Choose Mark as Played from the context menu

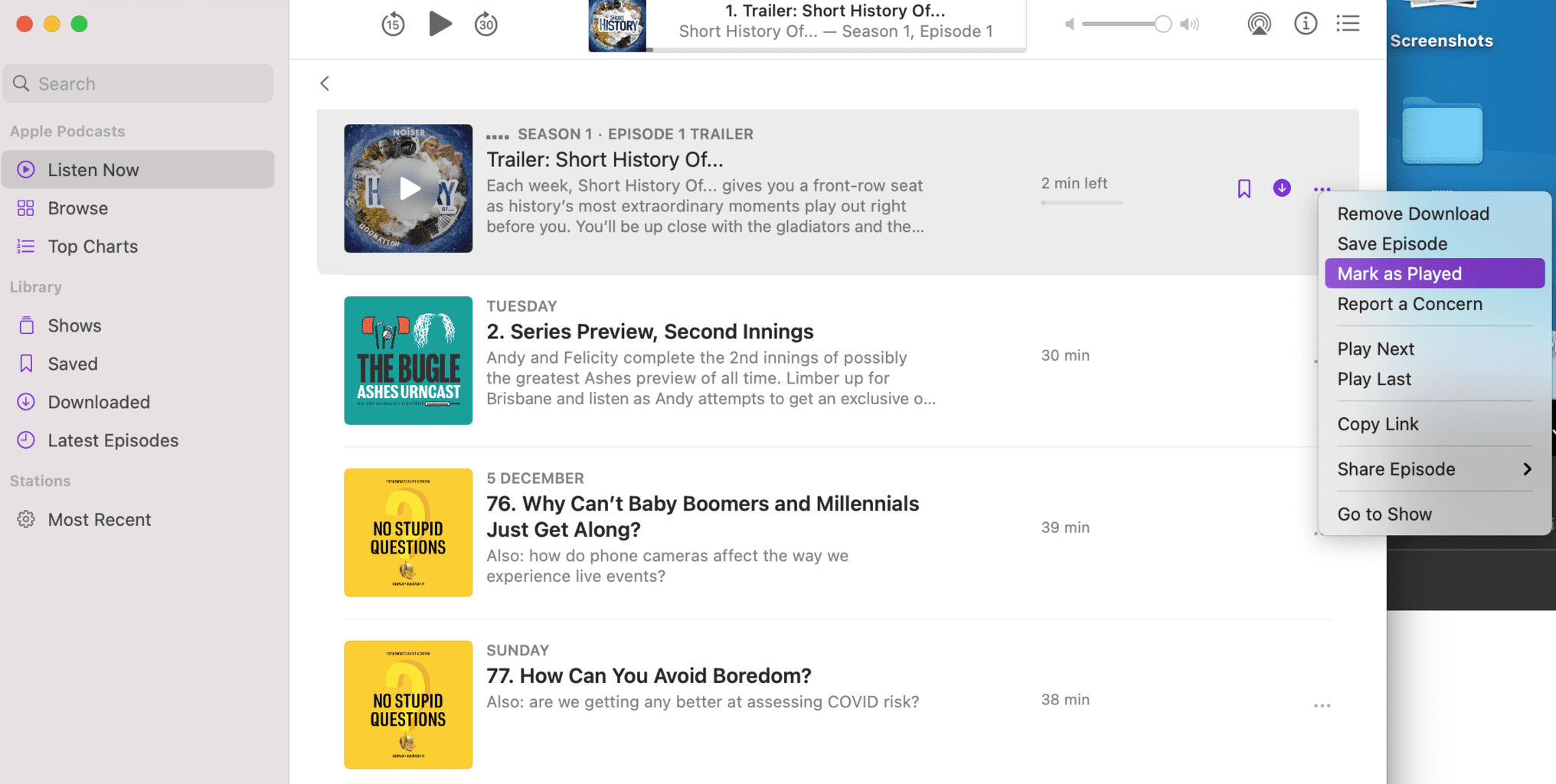pyautogui.click(x=1399, y=273)
